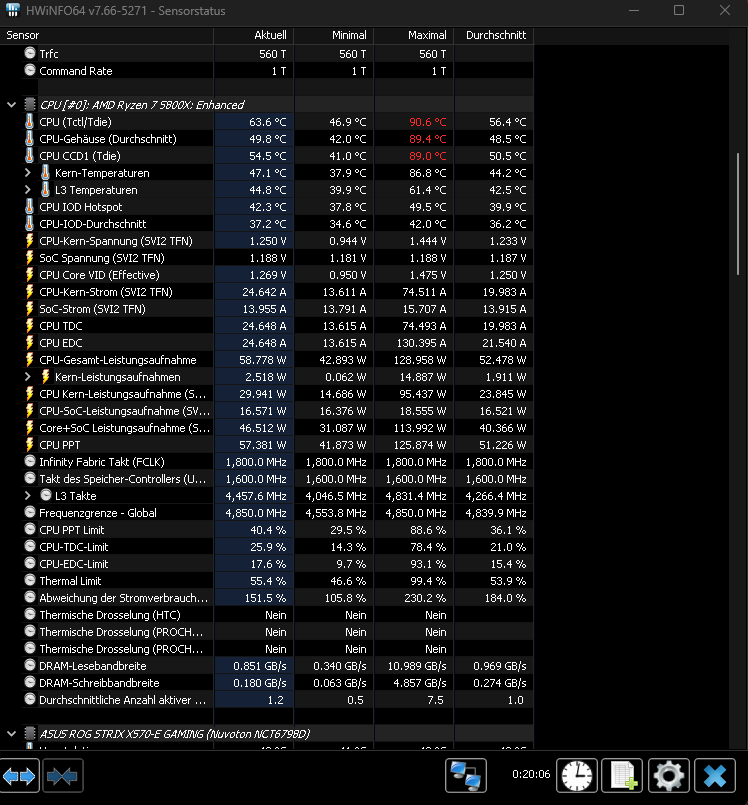Viewport: 748px width, 805px height.
Task: Select SoC-Strom (SVI2 TFN) row
Action: pos(277,309)
